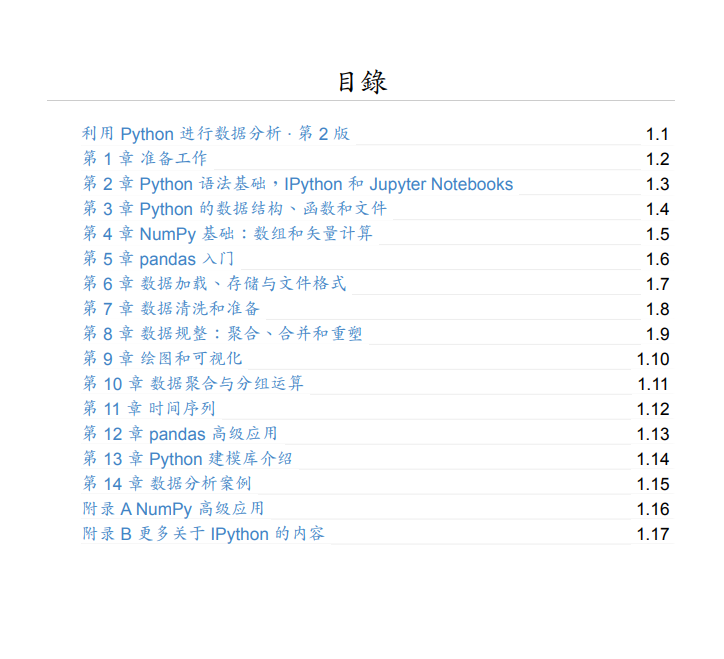The image size is (724, 659).
Task: Open link 利用 Python 进行数据分析 · 第 2 版
Action: point(216,134)
